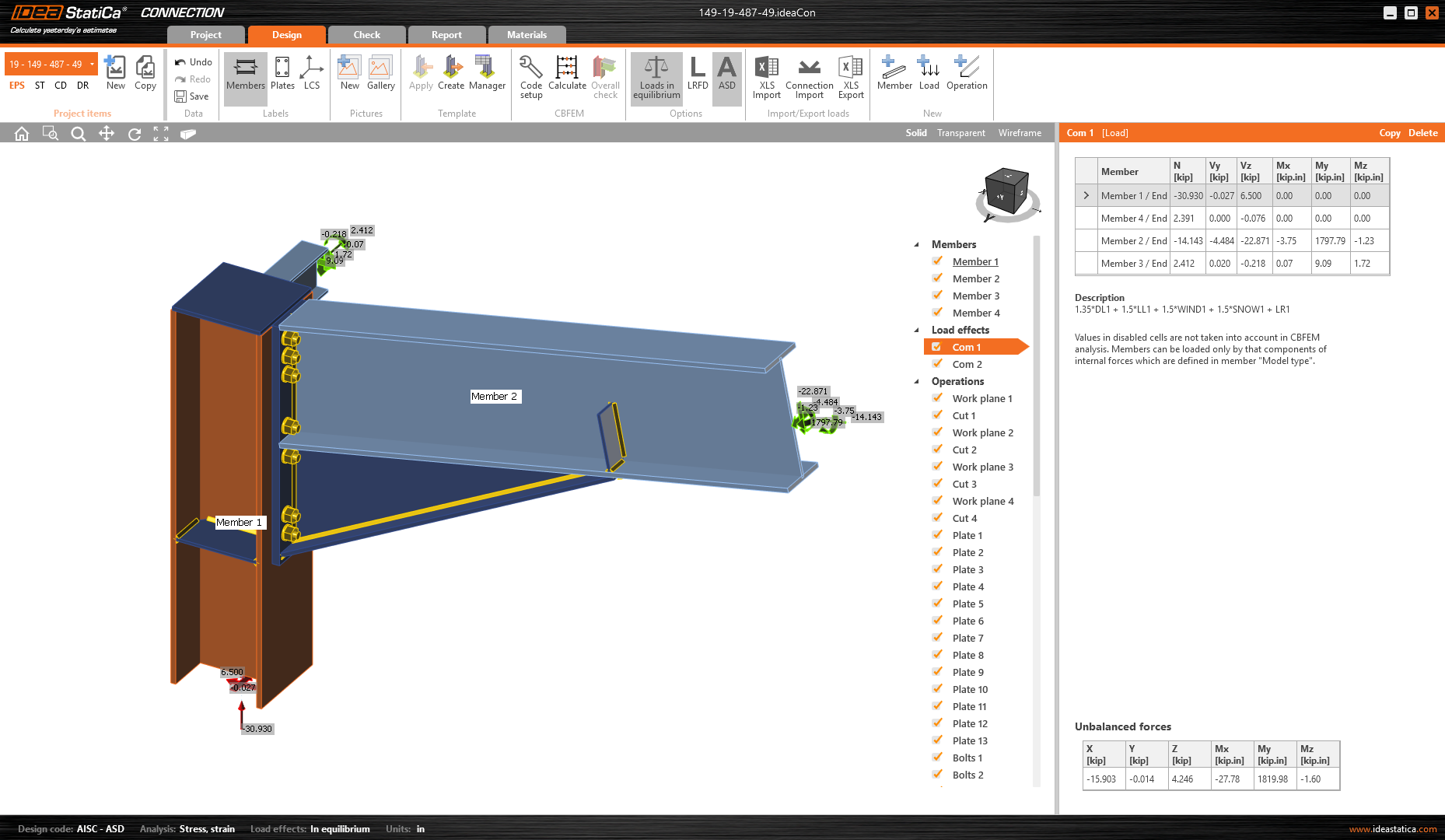Uncheck the Plate 5 checkbox
This screenshot has height=840, width=1445.
click(937, 603)
